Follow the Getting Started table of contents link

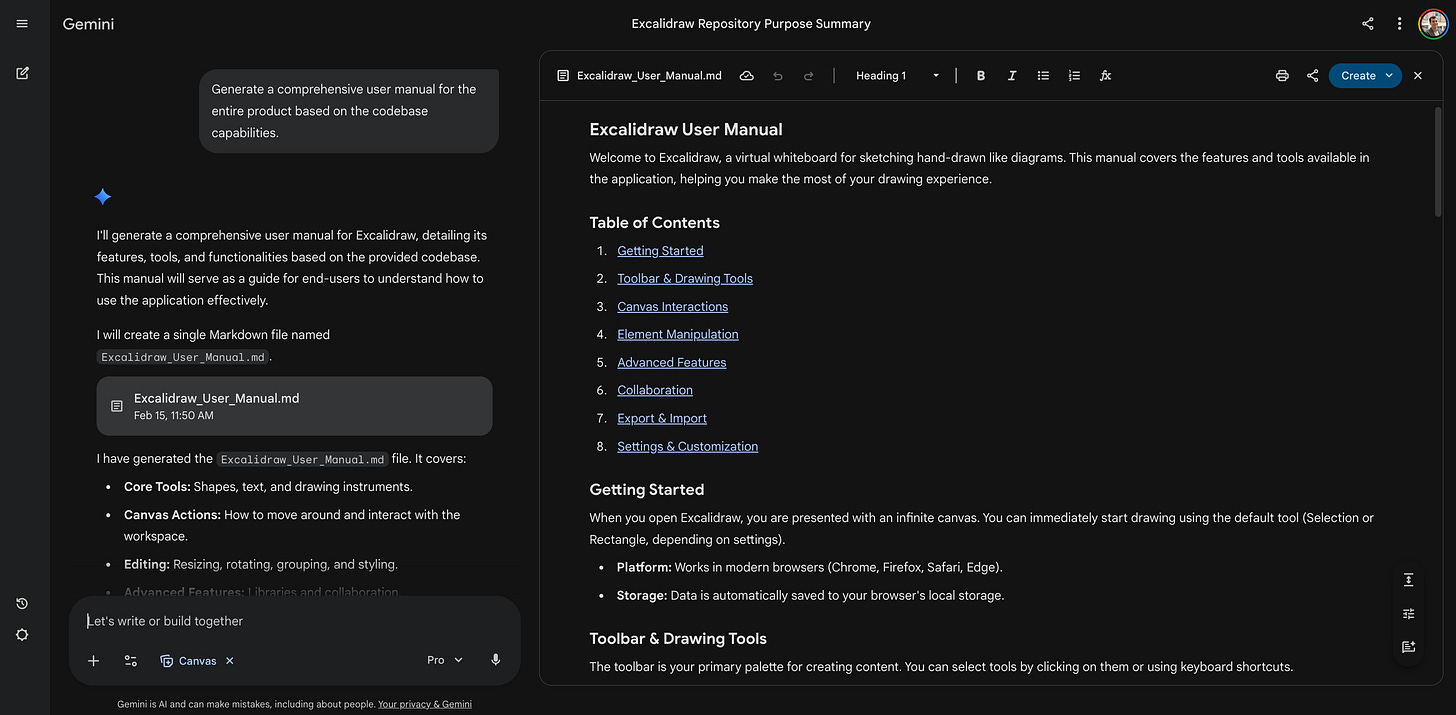coord(660,250)
